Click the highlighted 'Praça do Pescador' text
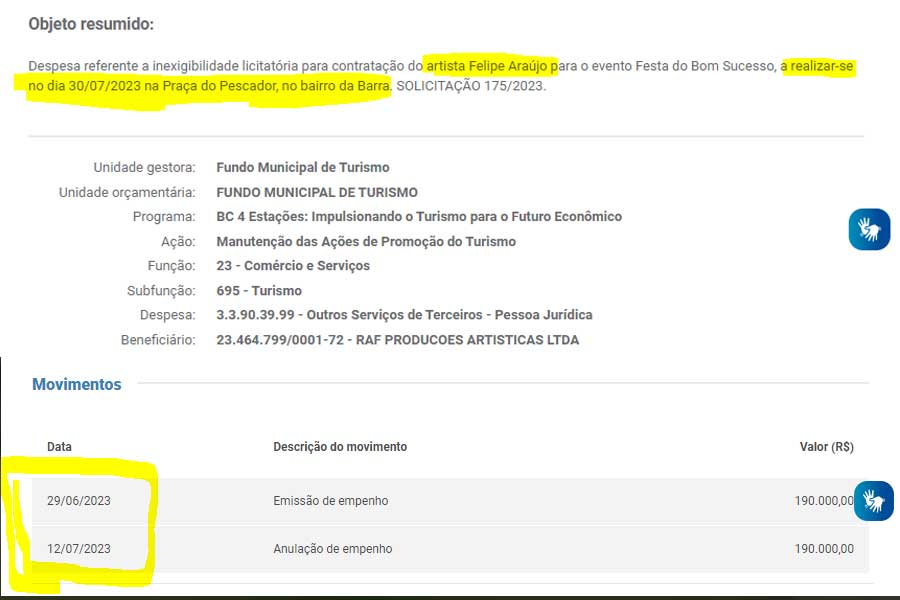The height and width of the screenshot is (600, 900). point(220,86)
